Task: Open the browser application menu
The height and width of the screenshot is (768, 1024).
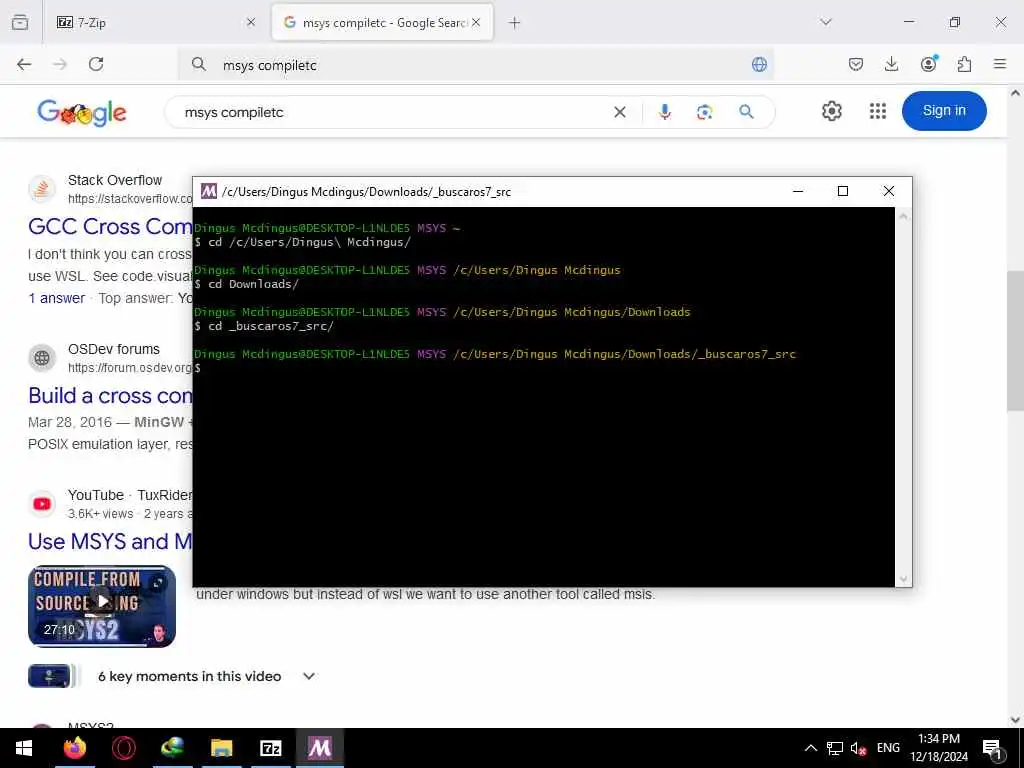Action: tap(1000, 64)
